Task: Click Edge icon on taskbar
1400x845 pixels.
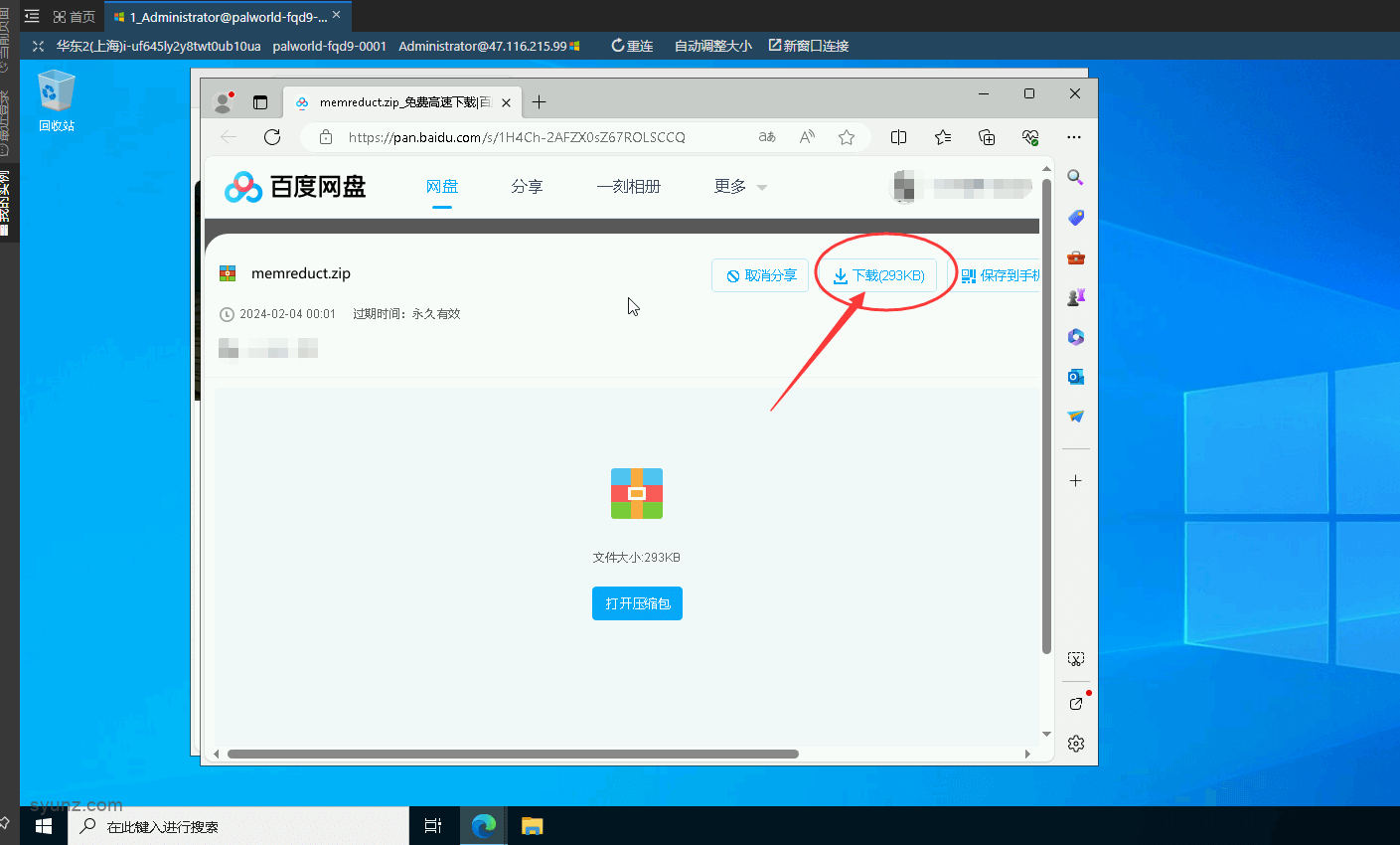Action: tap(484, 826)
